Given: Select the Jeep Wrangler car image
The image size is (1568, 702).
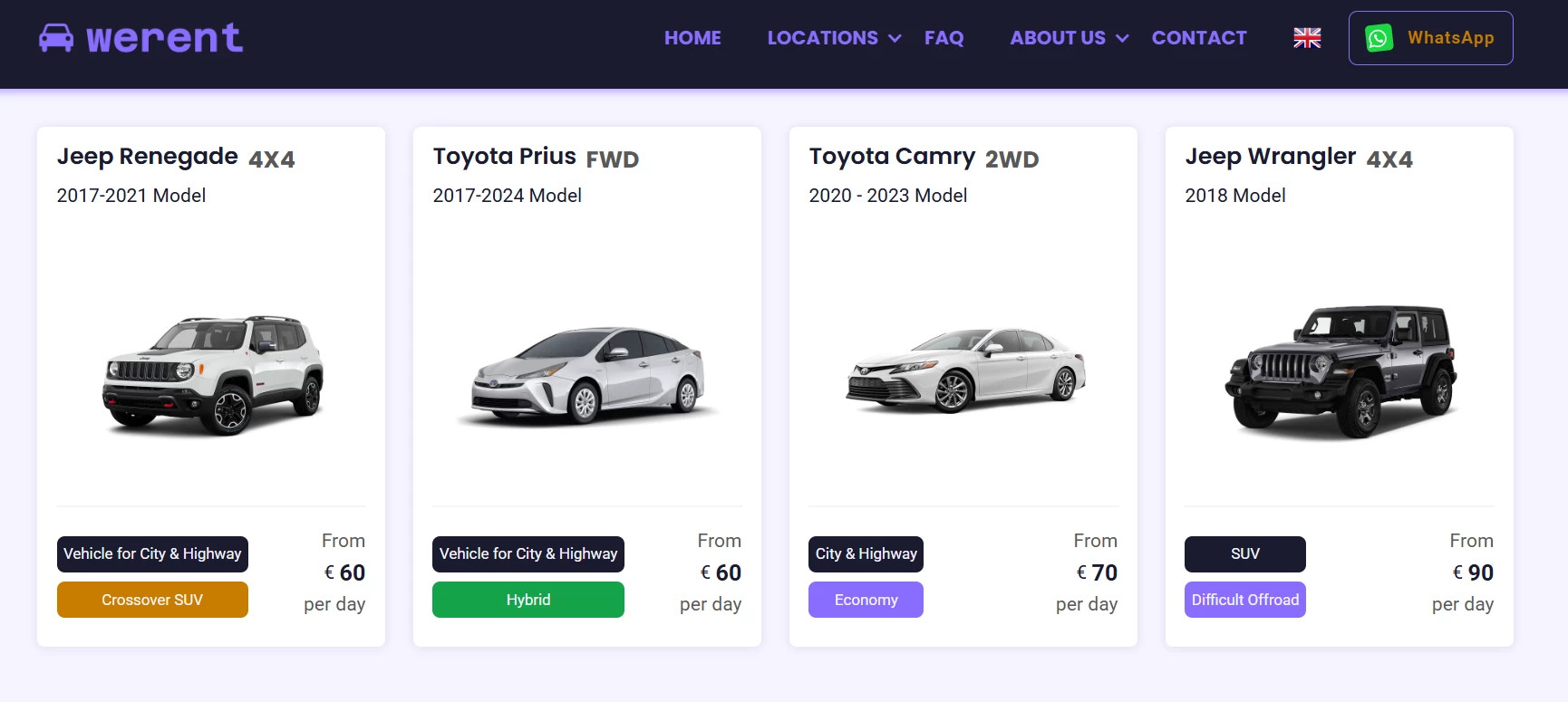Looking at the screenshot, I should point(1341,370).
